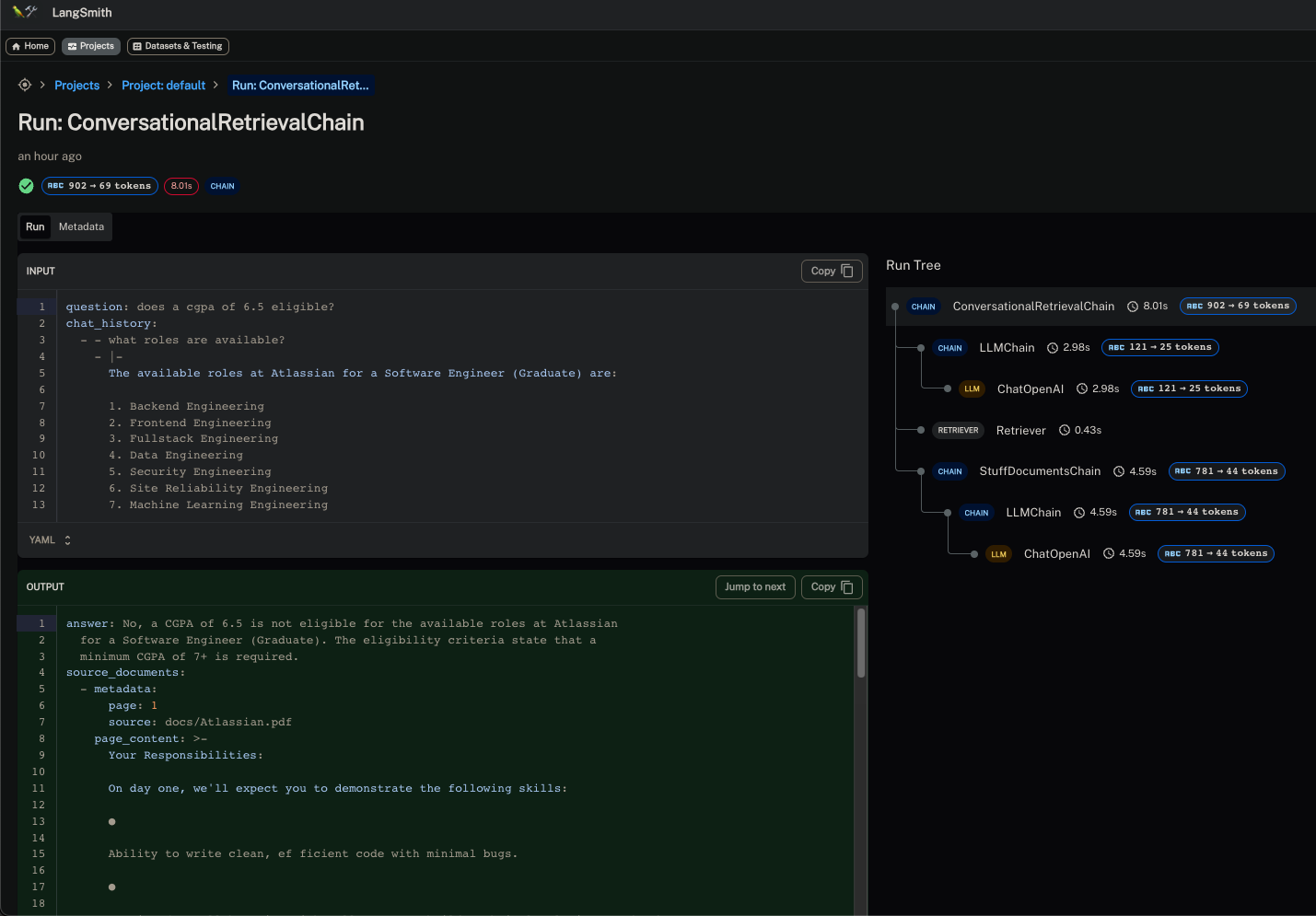The image size is (1316, 916).
Task: Go to the Home nav button
Action: point(30,46)
